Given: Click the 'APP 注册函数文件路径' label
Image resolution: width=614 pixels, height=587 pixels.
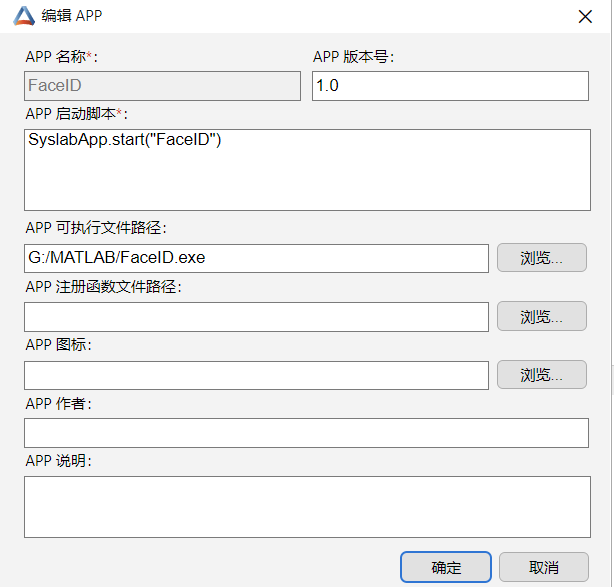Looking at the screenshot, I should point(103,287).
